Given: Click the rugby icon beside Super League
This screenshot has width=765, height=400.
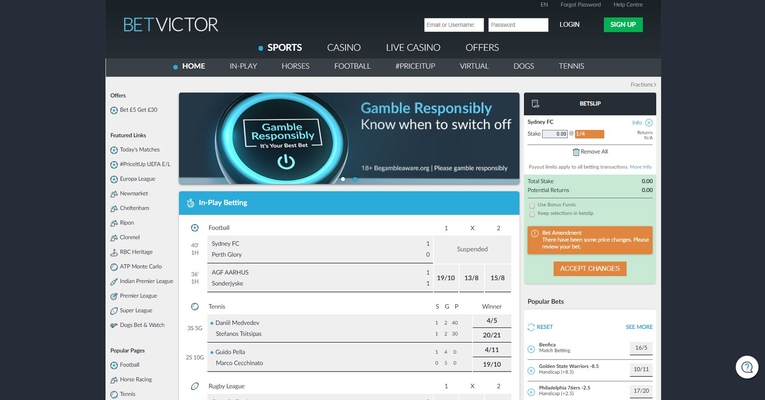Looking at the screenshot, I should click(114, 311).
